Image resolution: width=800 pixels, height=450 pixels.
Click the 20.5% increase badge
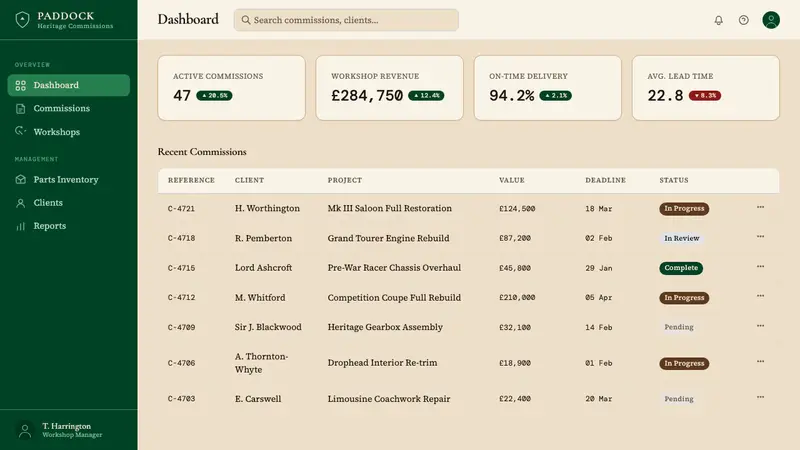pyautogui.click(x=214, y=95)
